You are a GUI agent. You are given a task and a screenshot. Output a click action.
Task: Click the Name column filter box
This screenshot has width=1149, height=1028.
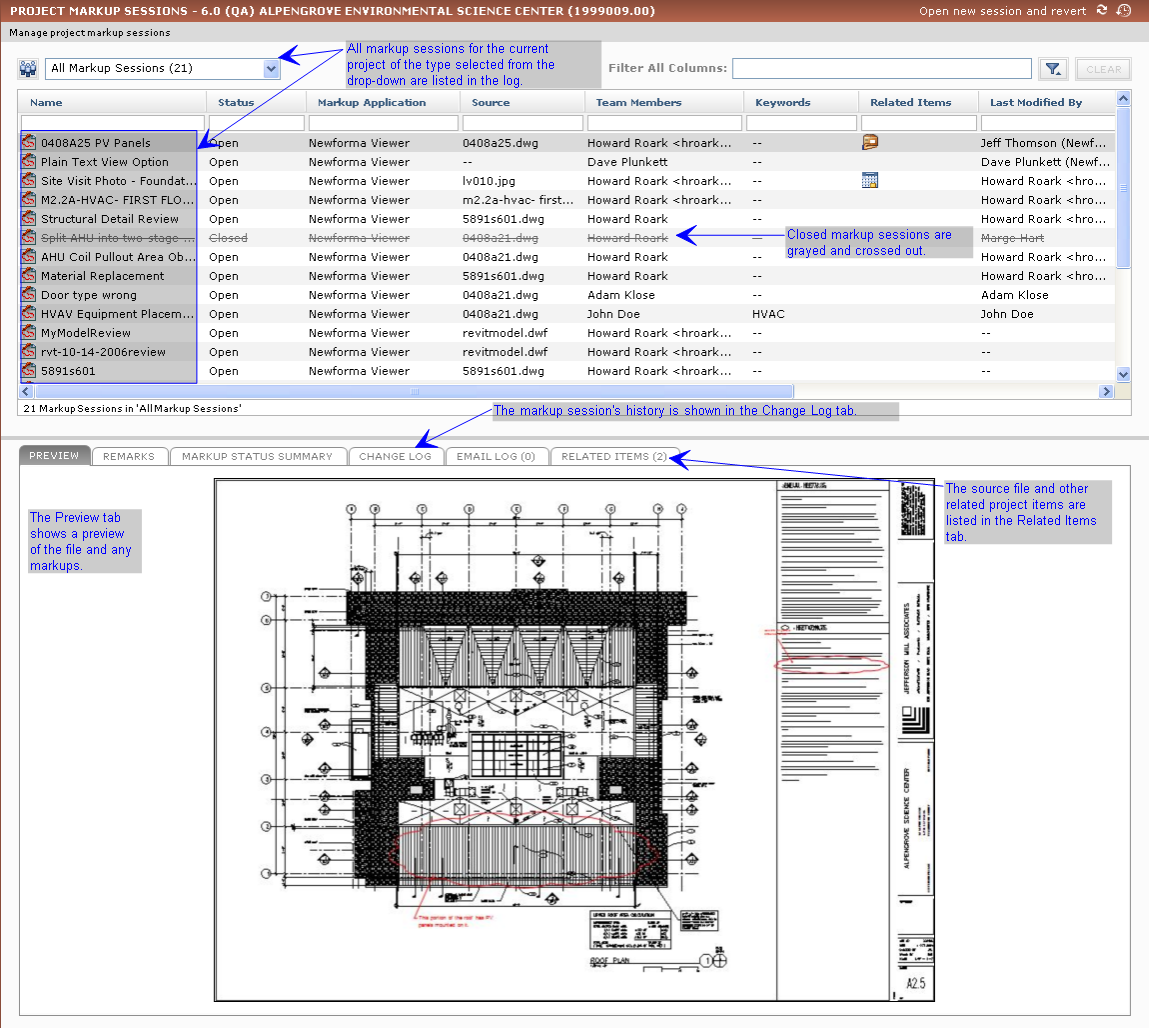[x=113, y=123]
